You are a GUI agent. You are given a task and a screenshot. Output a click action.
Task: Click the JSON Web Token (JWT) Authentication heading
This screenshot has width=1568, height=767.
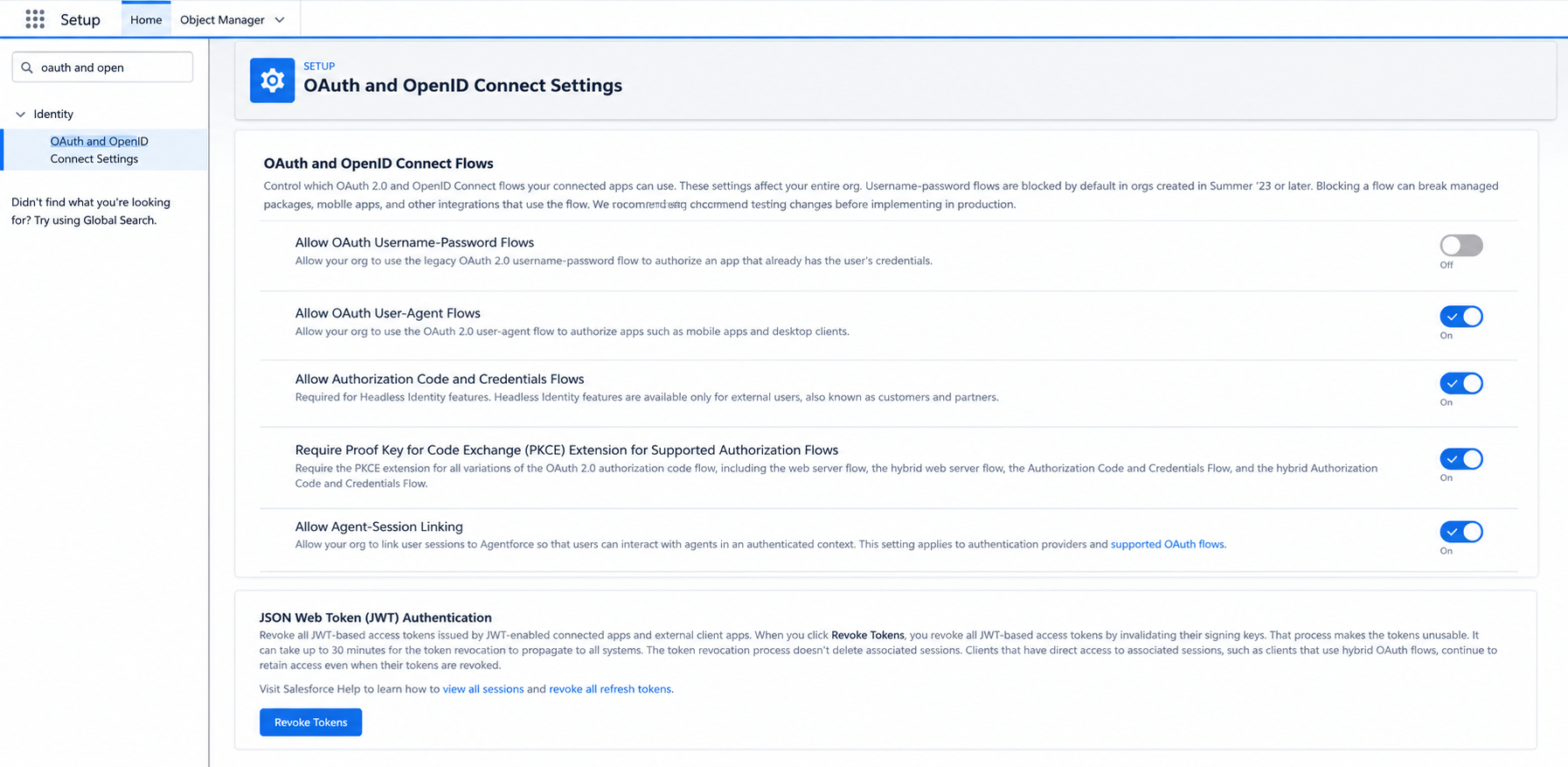[x=376, y=617]
